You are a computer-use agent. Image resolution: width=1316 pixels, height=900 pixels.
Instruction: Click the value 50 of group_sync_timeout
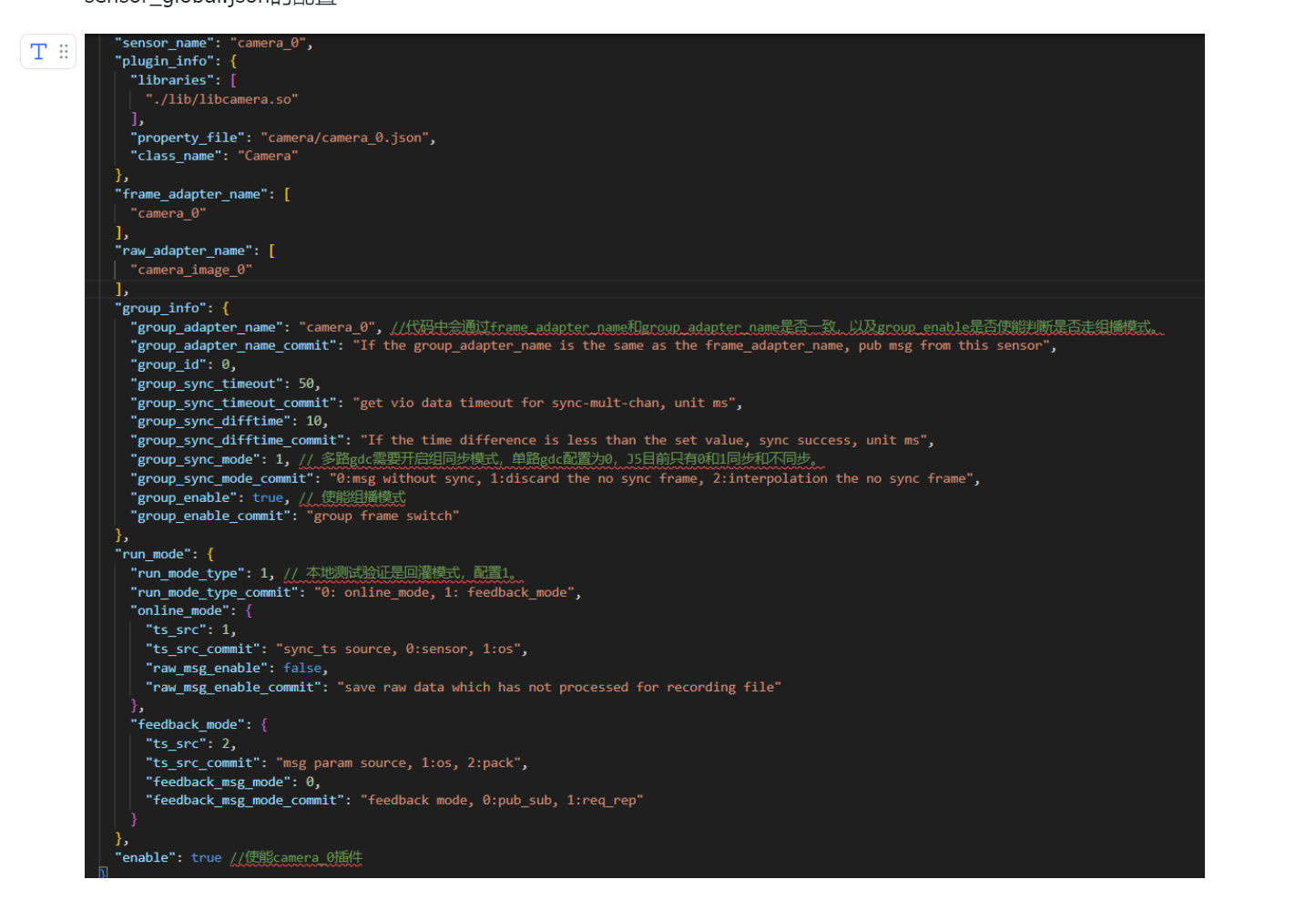[308, 384]
